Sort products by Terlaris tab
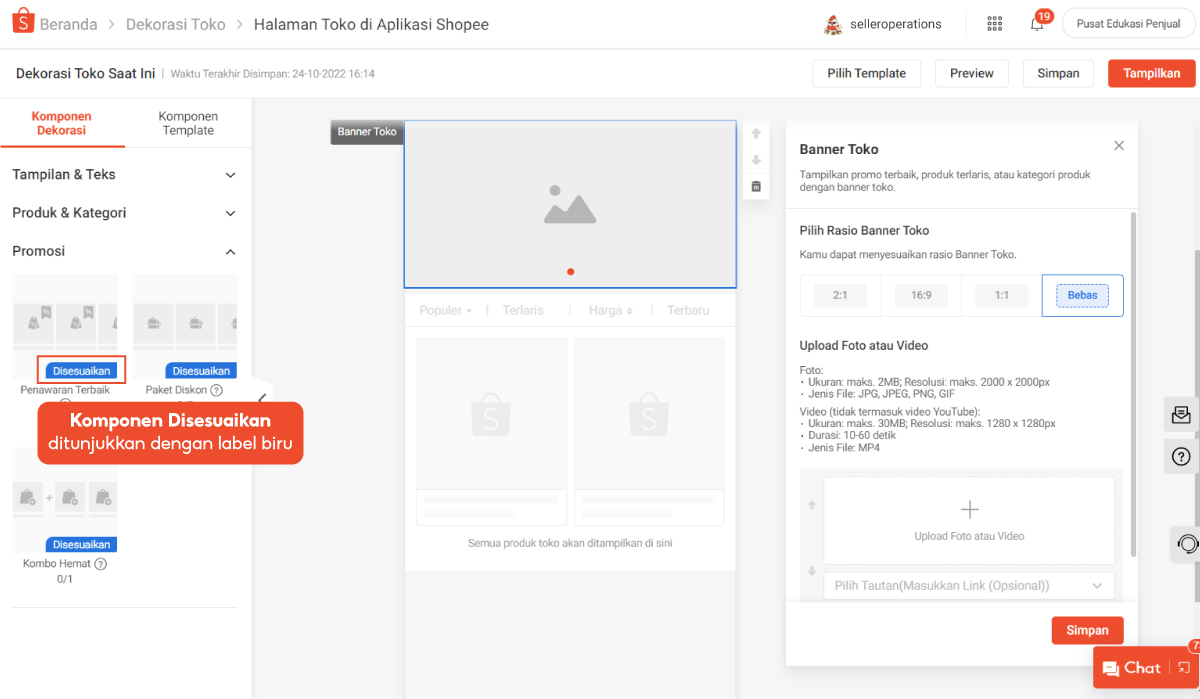The height and width of the screenshot is (699, 1200). [x=523, y=311]
